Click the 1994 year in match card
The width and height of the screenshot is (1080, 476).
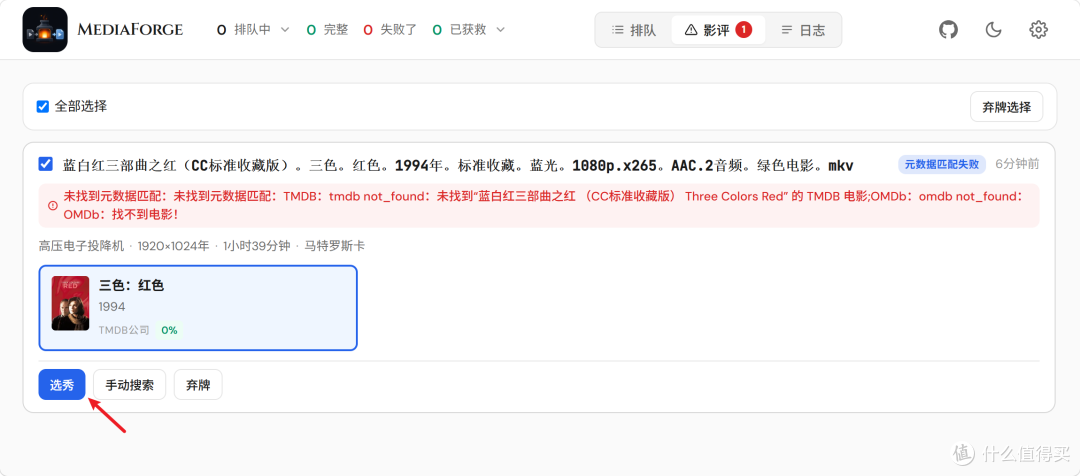[112, 307]
